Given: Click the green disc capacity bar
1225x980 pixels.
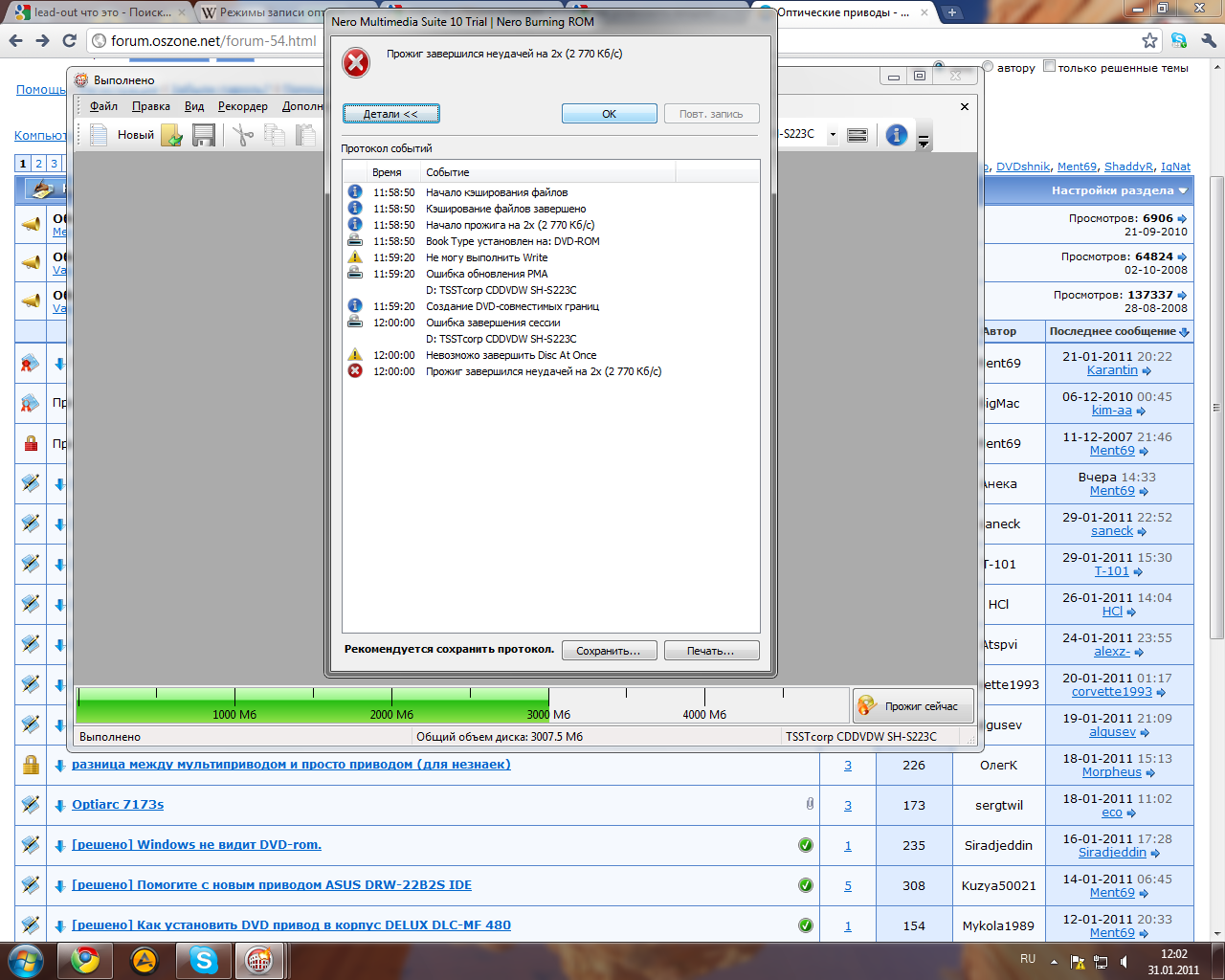Looking at the screenshot, I should 311,705.
